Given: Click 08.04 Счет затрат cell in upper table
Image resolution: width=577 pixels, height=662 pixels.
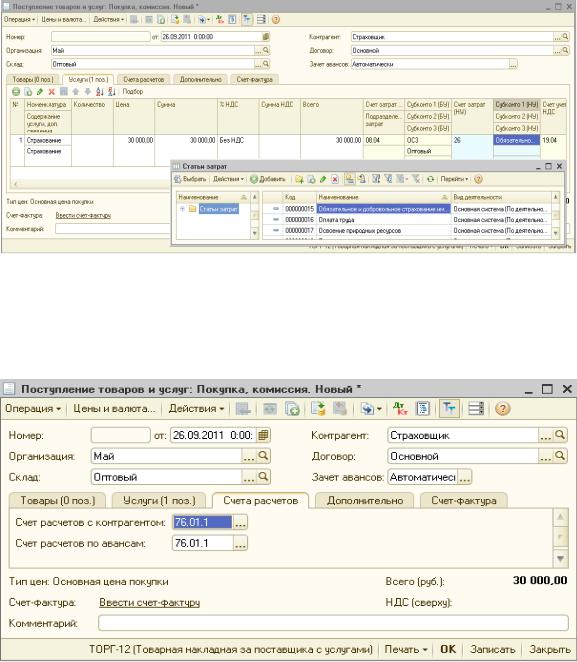Looking at the screenshot, I should point(384,140).
